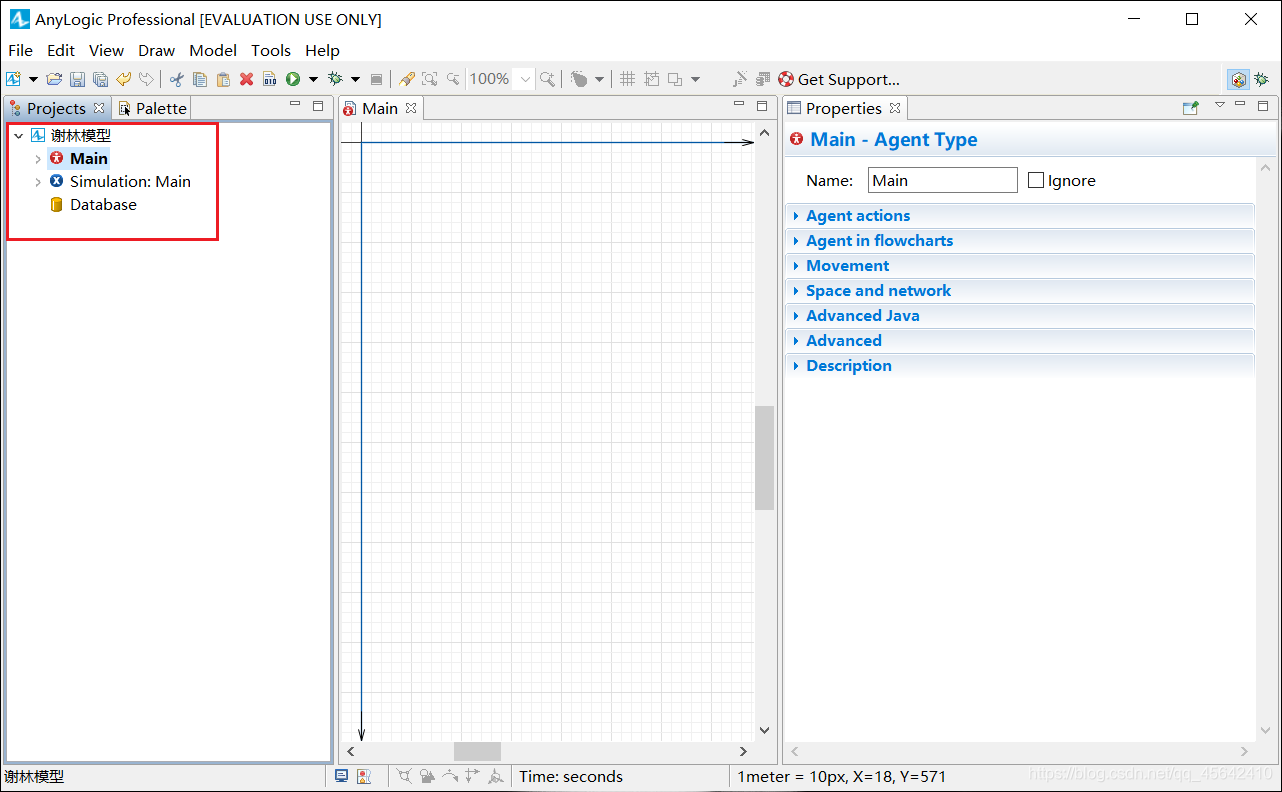Click the Get Support lifebuoy button
Screen dimensions: 1282x792
838,79
